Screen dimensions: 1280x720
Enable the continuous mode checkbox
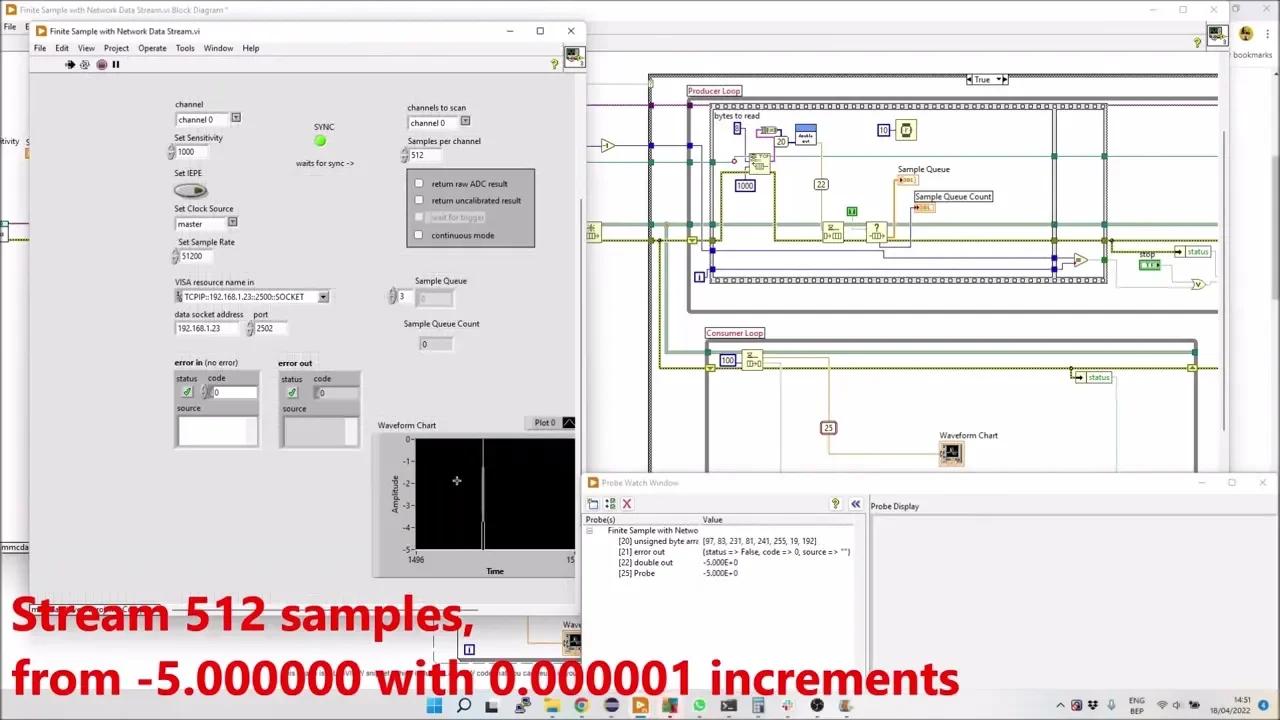[419, 234]
